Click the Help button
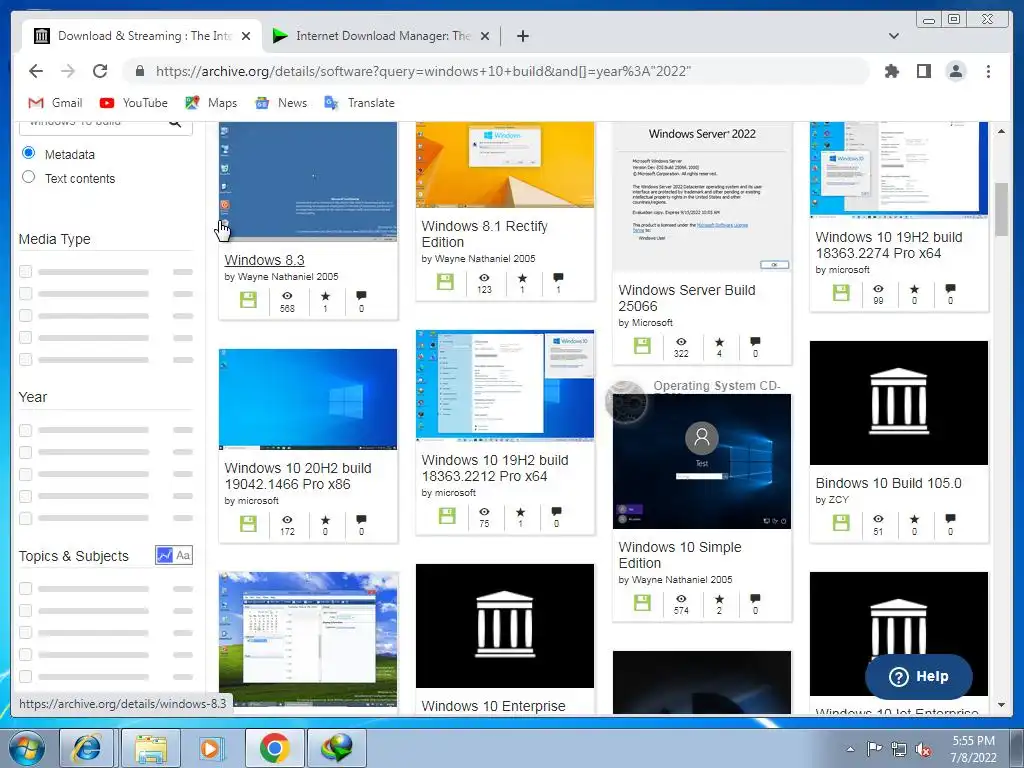 [919, 677]
